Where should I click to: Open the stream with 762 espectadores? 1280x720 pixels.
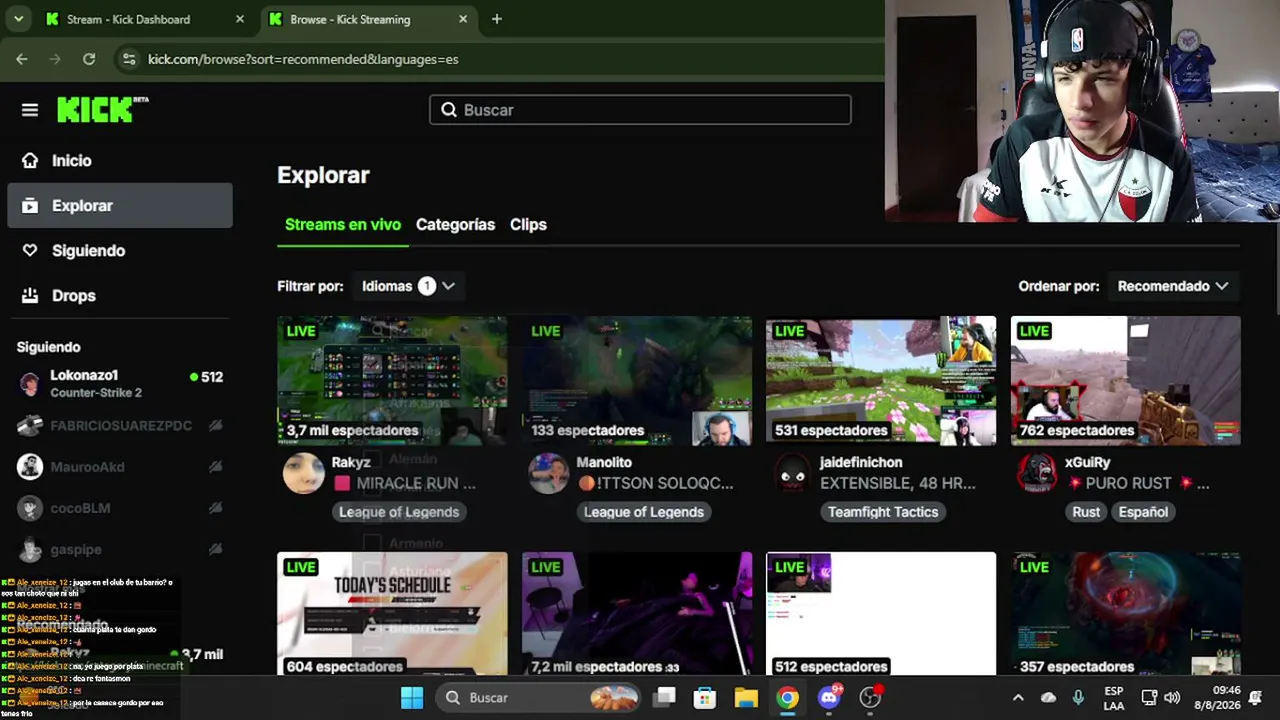click(1126, 381)
